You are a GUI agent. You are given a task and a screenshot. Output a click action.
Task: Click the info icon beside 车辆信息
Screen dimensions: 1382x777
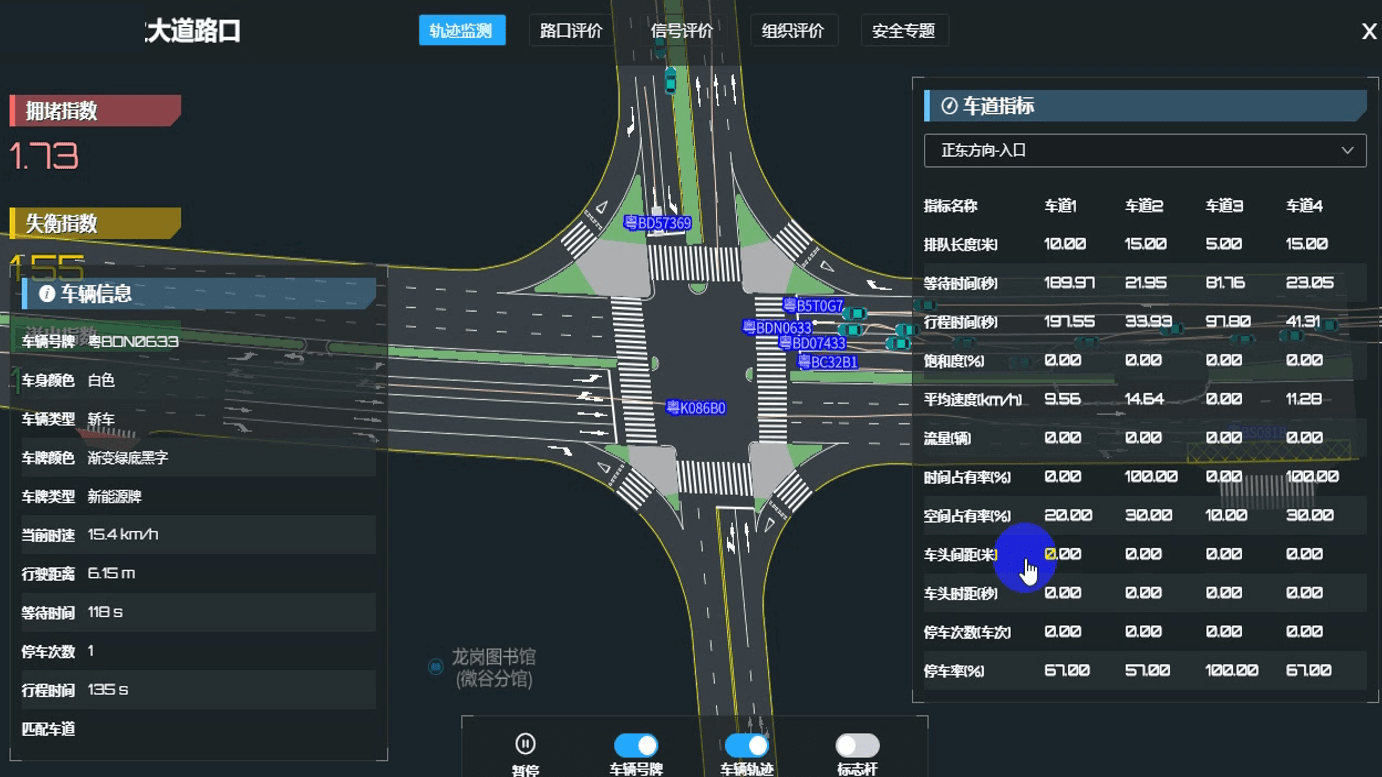[47, 294]
